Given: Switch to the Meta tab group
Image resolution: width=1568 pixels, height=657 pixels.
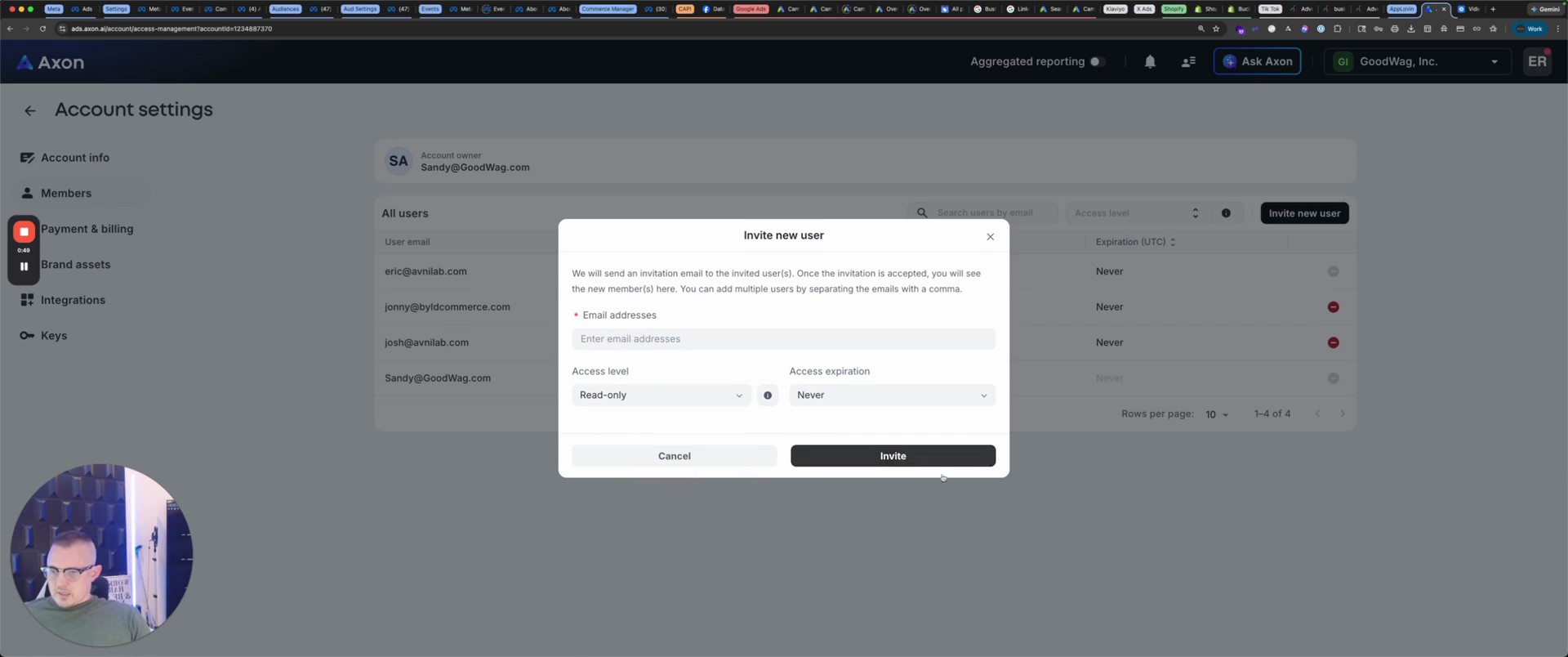Looking at the screenshot, I should point(53,9).
